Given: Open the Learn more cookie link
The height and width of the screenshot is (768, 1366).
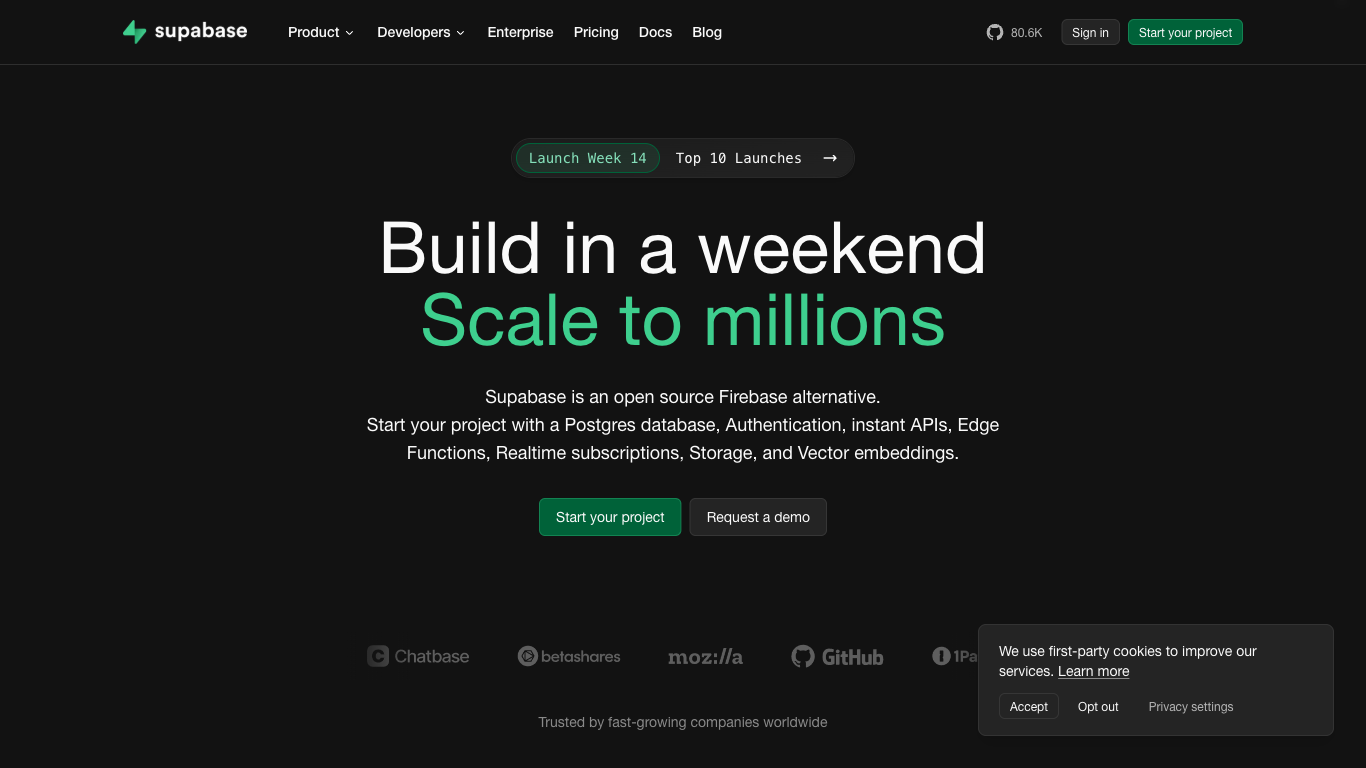Looking at the screenshot, I should [x=1093, y=671].
